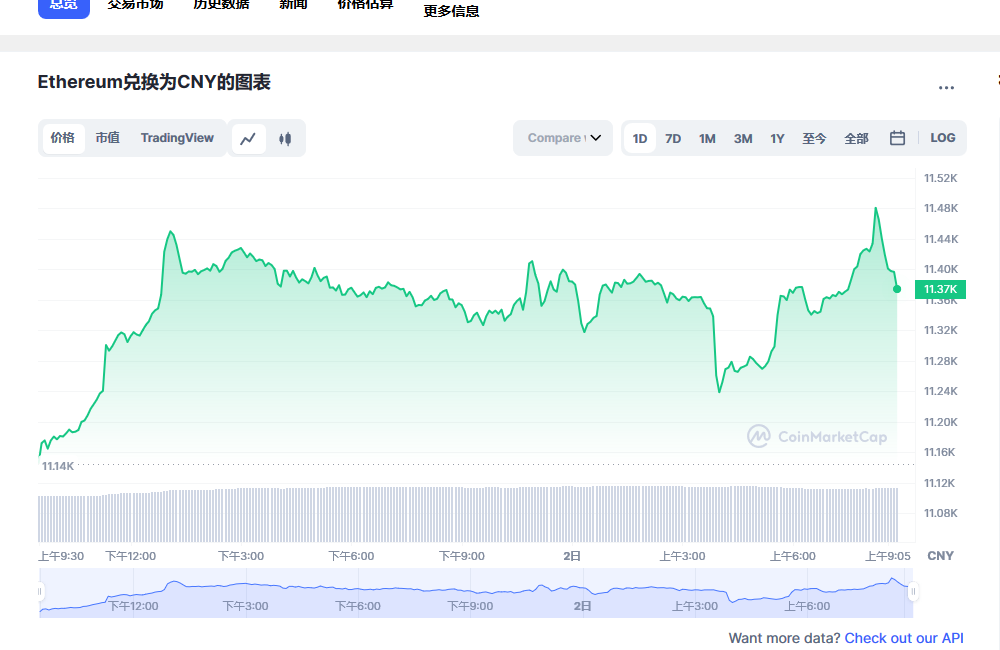Viewport: 1000px width, 650px height.
Task: Toggle logarithmic LOG scale
Action: (942, 138)
